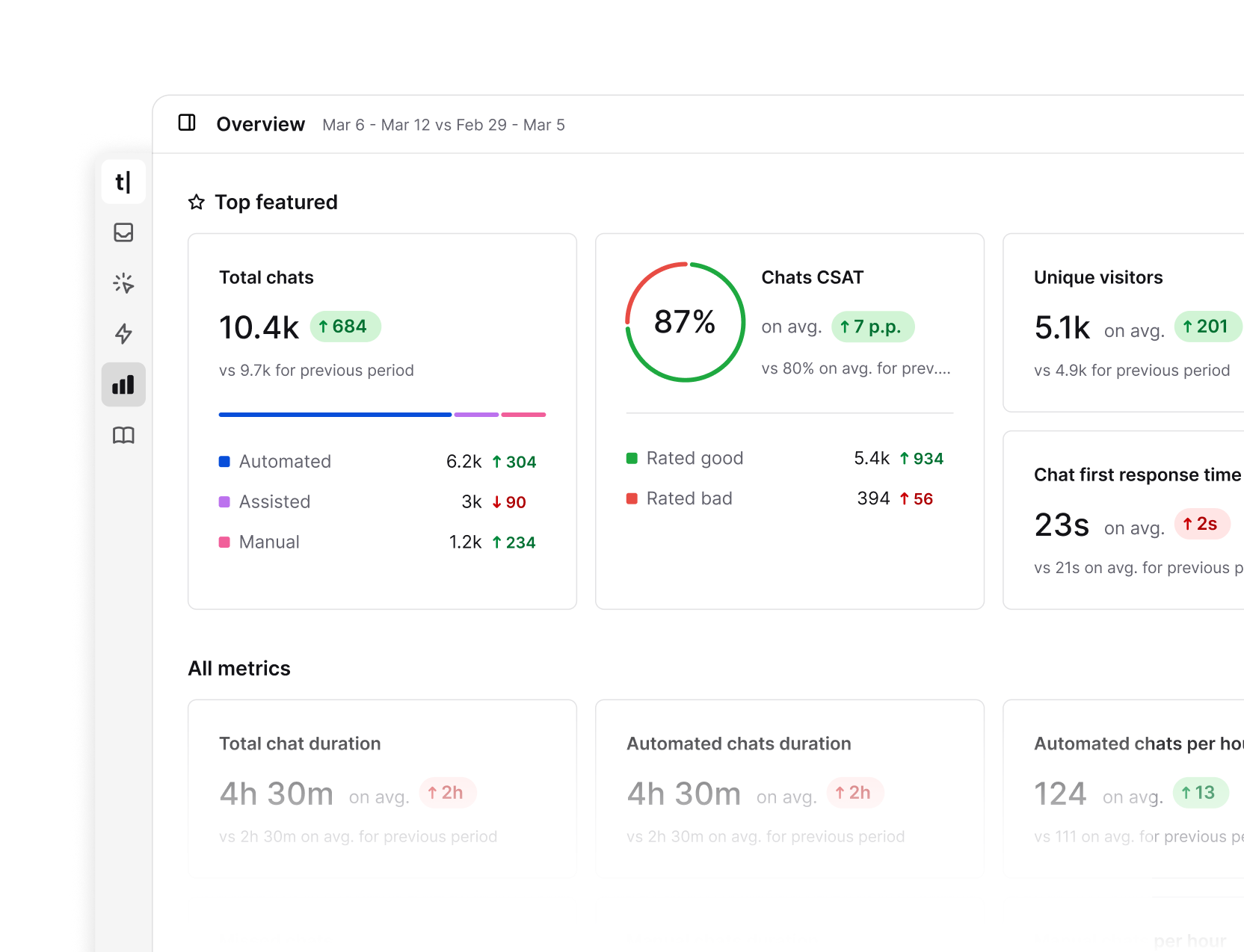Open the Inbox from the sidebar

[x=123, y=232]
